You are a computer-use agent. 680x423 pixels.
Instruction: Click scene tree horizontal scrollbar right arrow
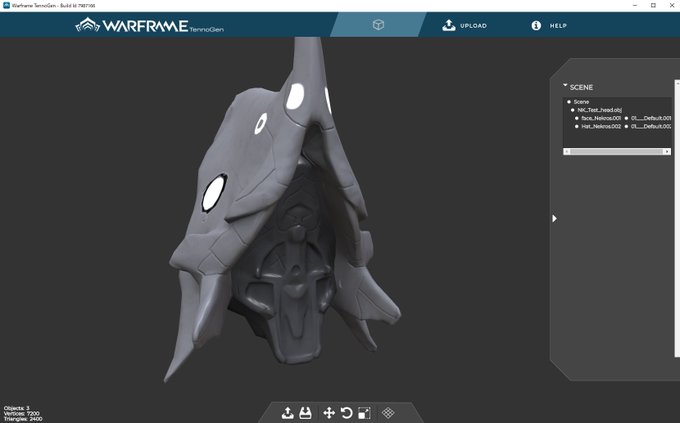coord(667,151)
